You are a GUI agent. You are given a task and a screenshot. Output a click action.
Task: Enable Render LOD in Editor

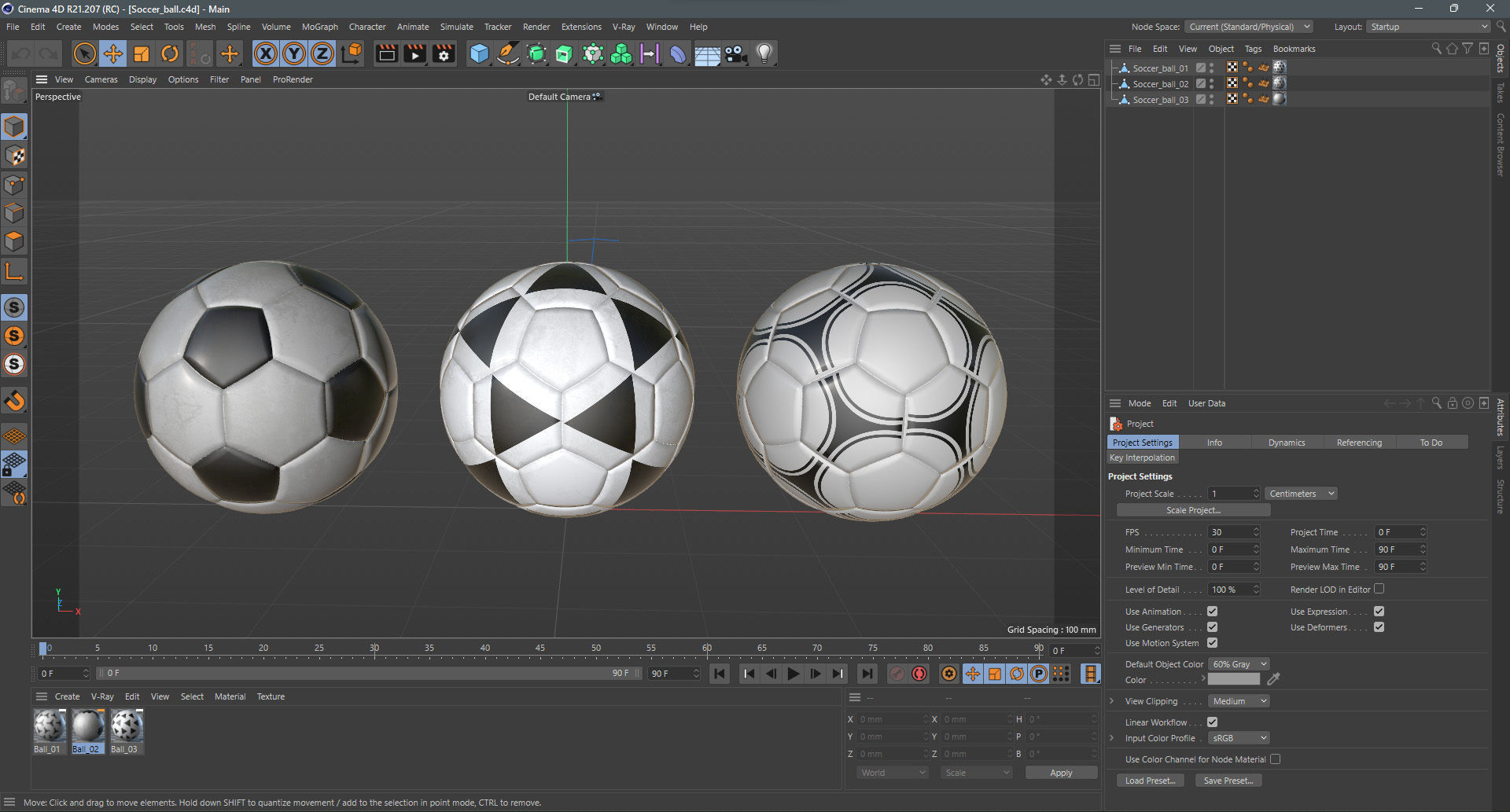tap(1379, 589)
